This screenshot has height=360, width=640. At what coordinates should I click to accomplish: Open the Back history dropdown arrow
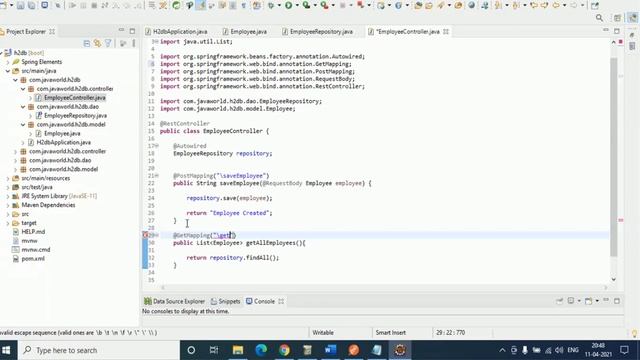tap(565, 5)
